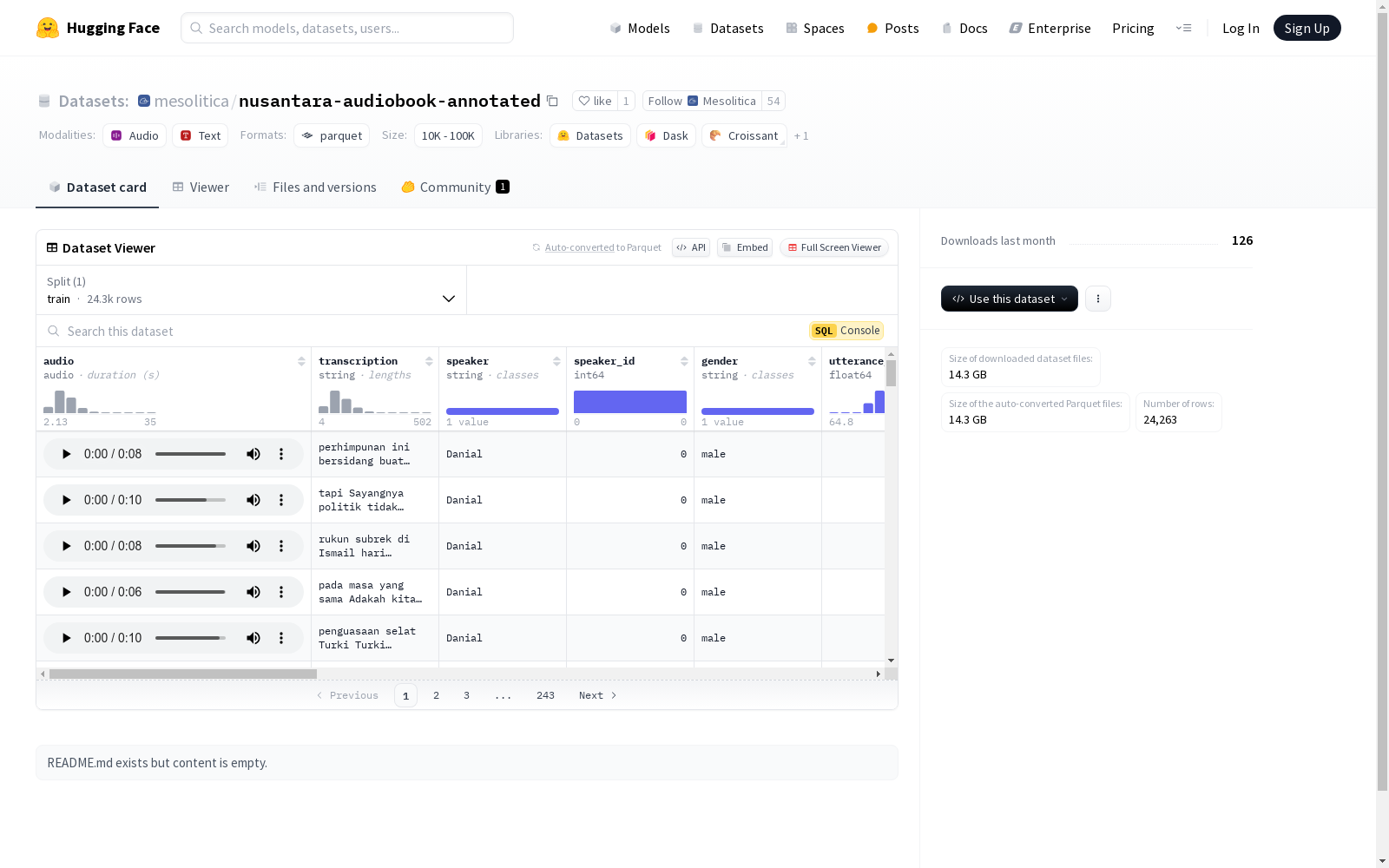Seek the audio progress bar in perhimpunan row
The width and height of the screenshot is (1389, 868).
tap(190, 454)
